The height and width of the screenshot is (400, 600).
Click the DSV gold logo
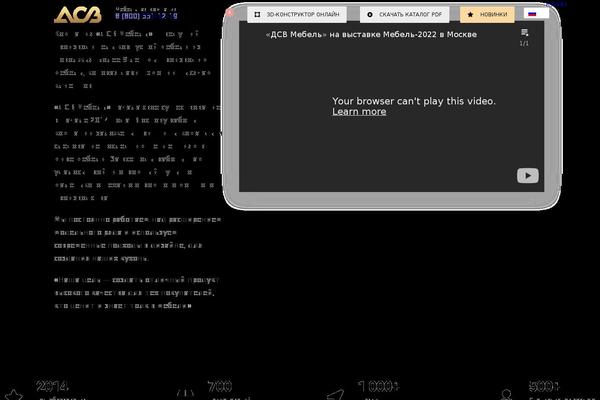tap(78, 15)
